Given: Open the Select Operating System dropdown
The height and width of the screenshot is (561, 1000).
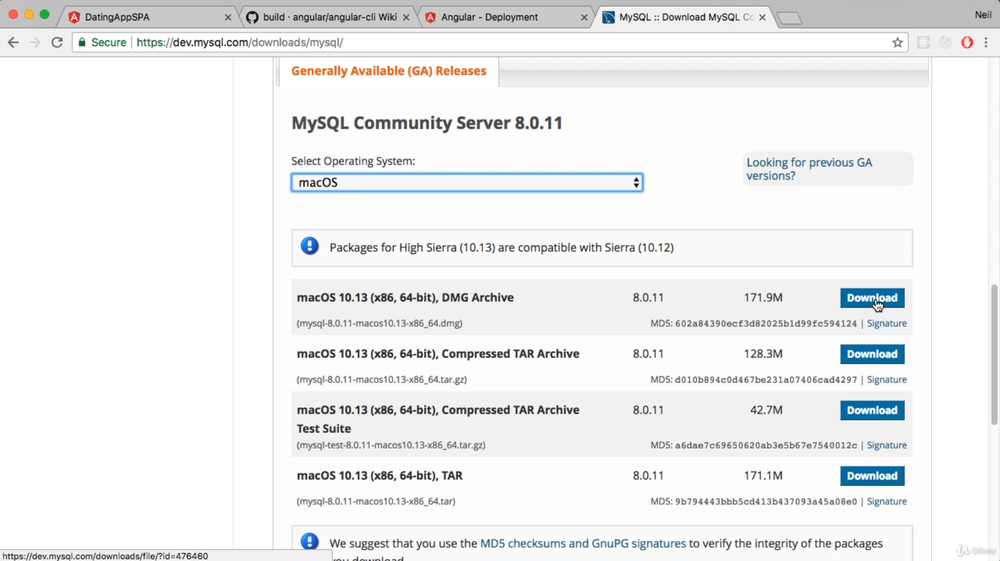Looking at the screenshot, I should pos(467,182).
